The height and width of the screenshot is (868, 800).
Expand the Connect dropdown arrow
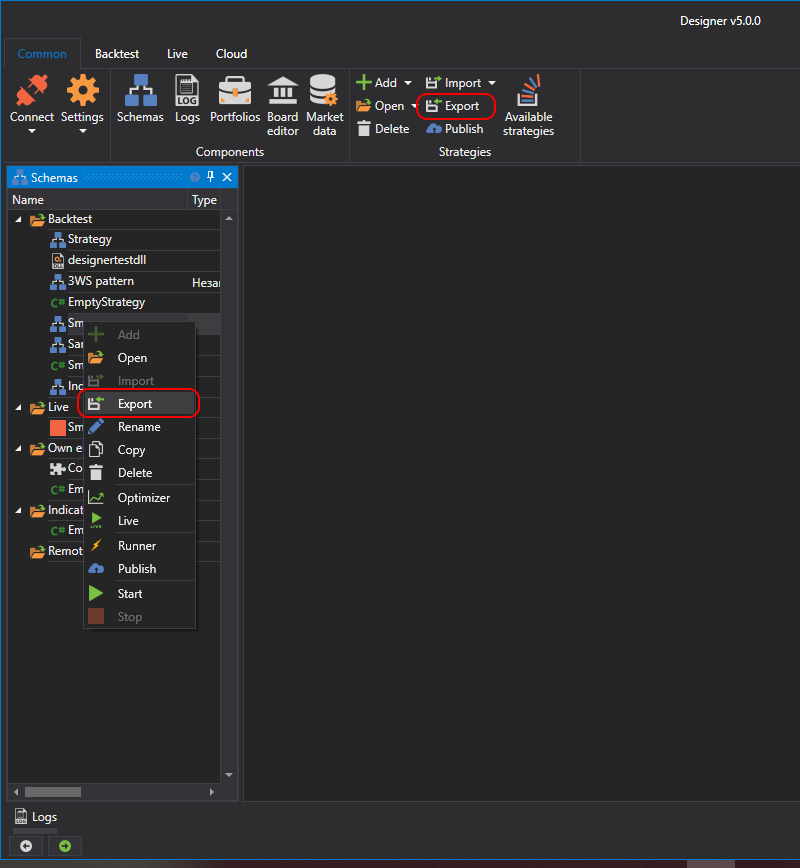[32, 131]
